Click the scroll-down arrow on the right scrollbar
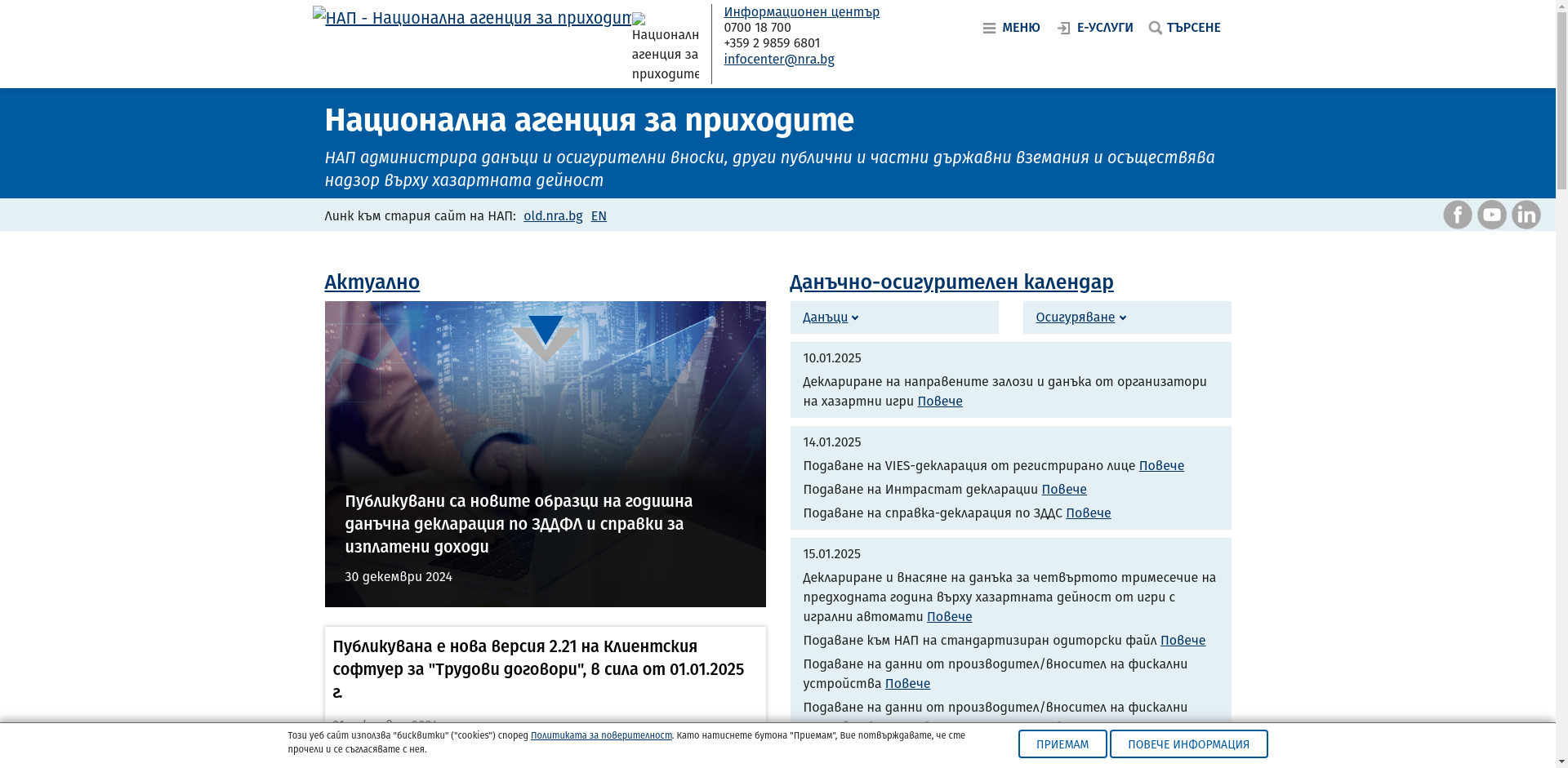Screen dimensions: 1568x768 coord(1561,761)
